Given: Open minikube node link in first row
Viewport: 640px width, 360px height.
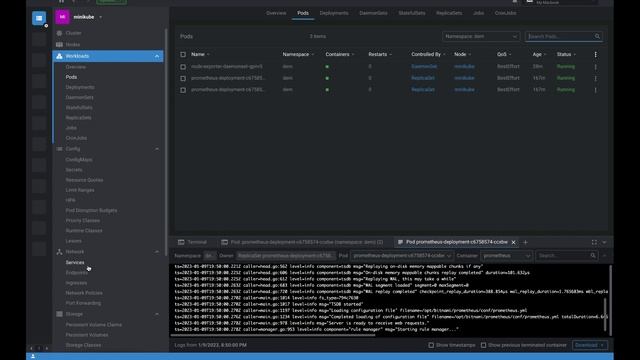Looking at the screenshot, I should (464, 67).
